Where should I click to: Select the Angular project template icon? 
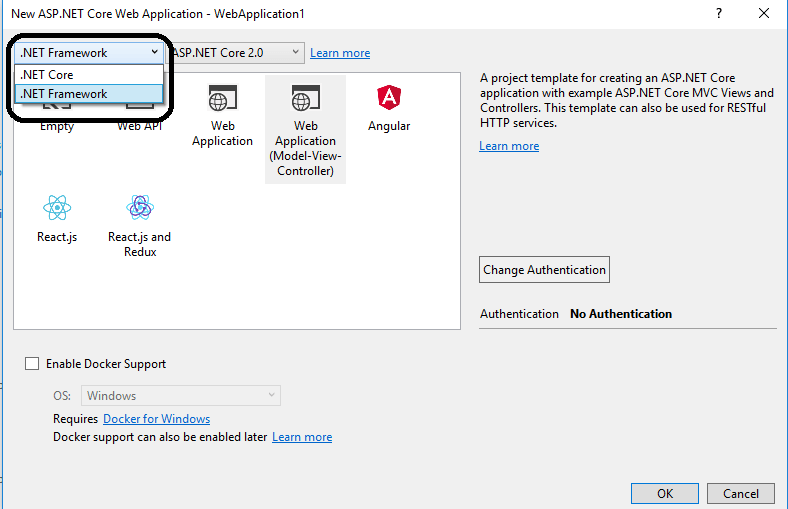click(x=388, y=99)
